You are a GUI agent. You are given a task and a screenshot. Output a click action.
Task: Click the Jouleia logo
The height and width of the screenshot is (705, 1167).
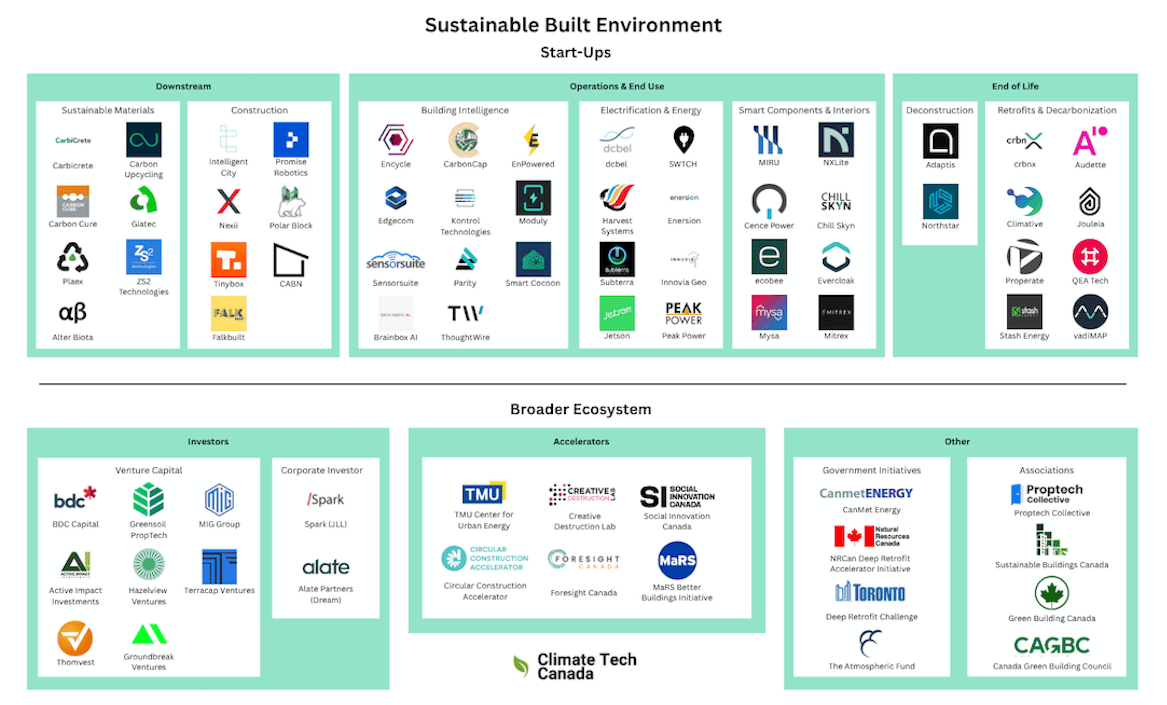[x=1090, y=202]
